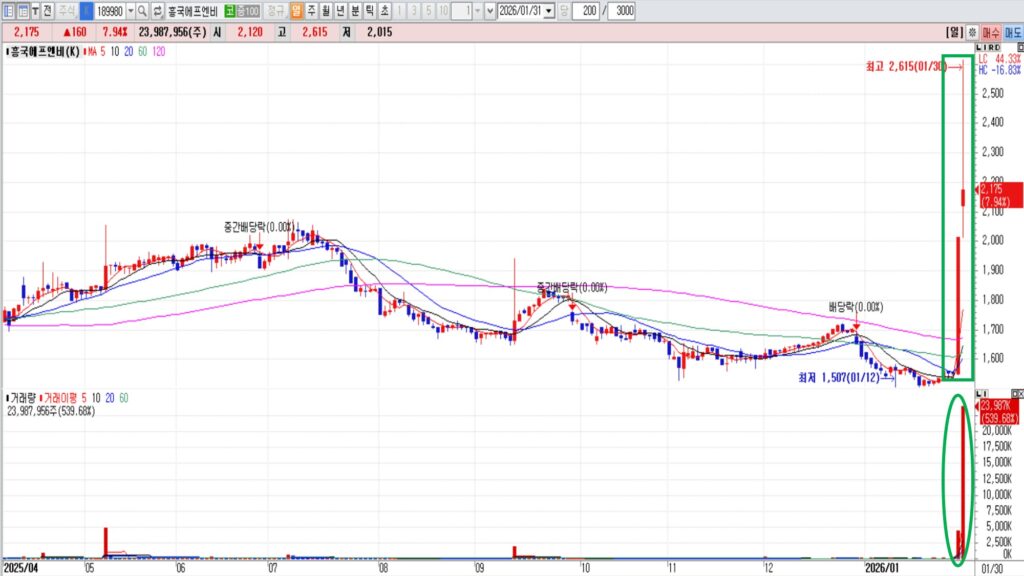Click the magnifier stock search icon
The height and width of the screenshot is (576, 1024).
pyautogui.click(x=142, y=10)
